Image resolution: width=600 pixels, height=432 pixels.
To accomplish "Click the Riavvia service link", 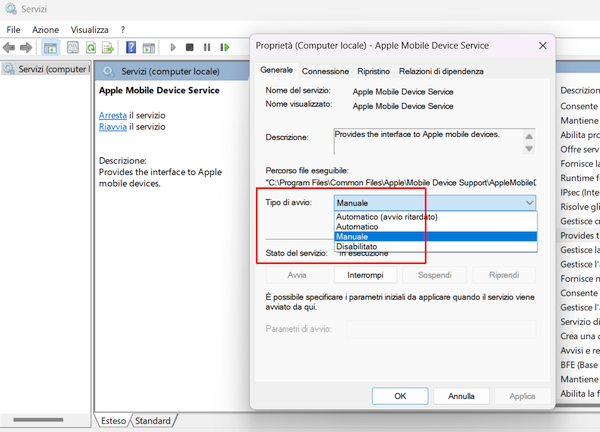I will 112,127.
